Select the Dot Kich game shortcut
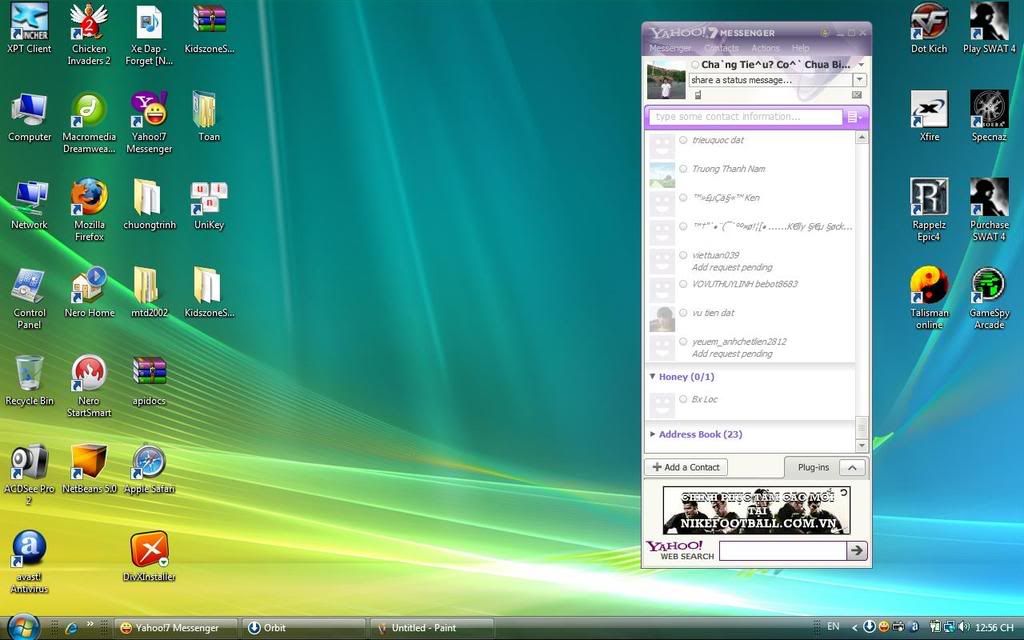This screenshot has height=640, width=1024. click(929, 29)
